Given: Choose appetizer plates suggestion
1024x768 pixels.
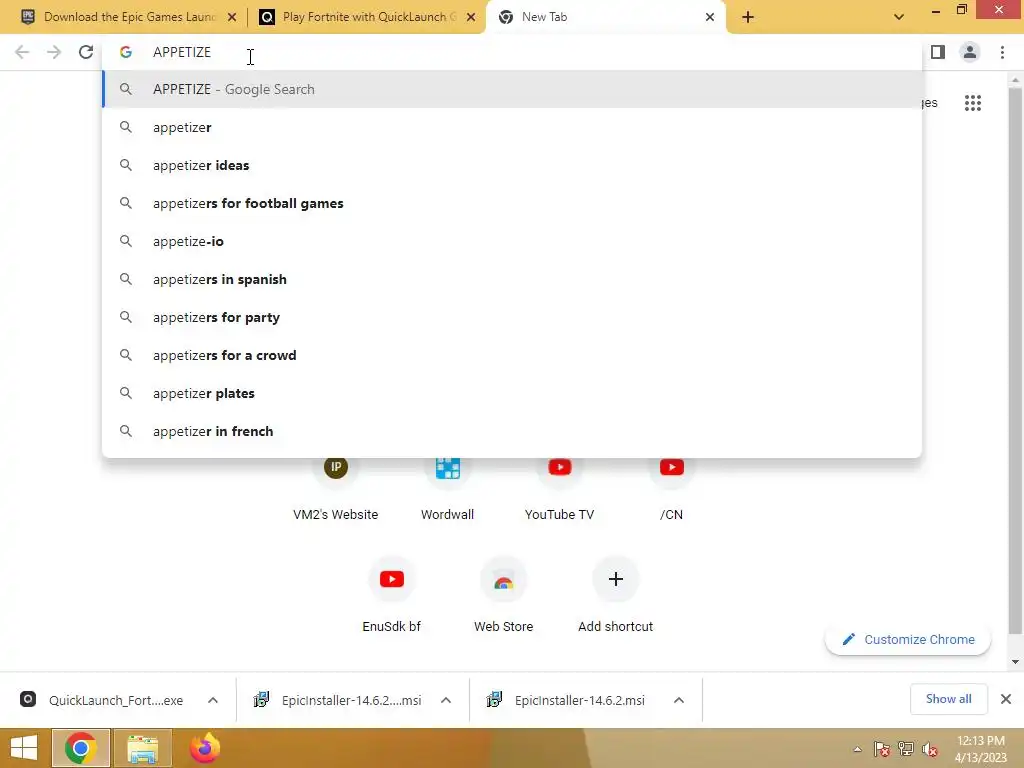Looking at the screenshot, I should pyautogui.click(x=513, y=393).
